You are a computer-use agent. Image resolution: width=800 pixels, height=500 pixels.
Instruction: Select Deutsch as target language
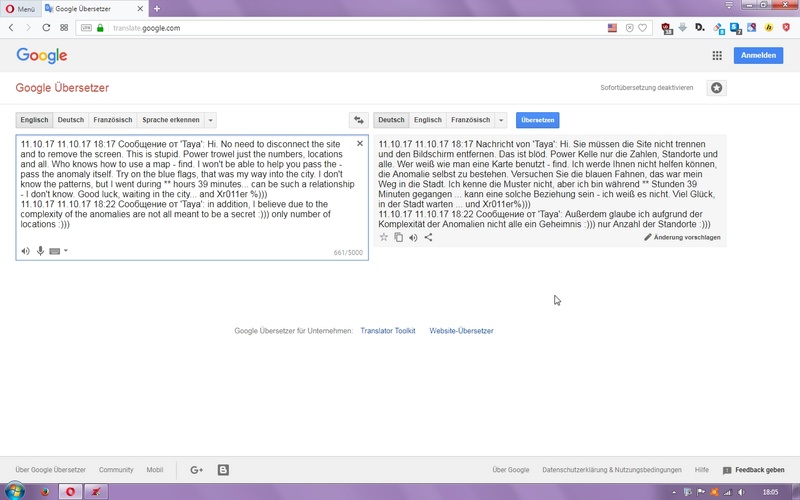[x=391, y=120]
